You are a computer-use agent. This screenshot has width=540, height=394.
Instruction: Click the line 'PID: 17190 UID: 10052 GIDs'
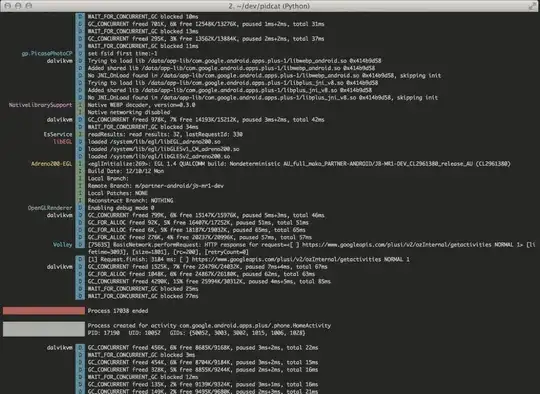(x=197, y=333)
